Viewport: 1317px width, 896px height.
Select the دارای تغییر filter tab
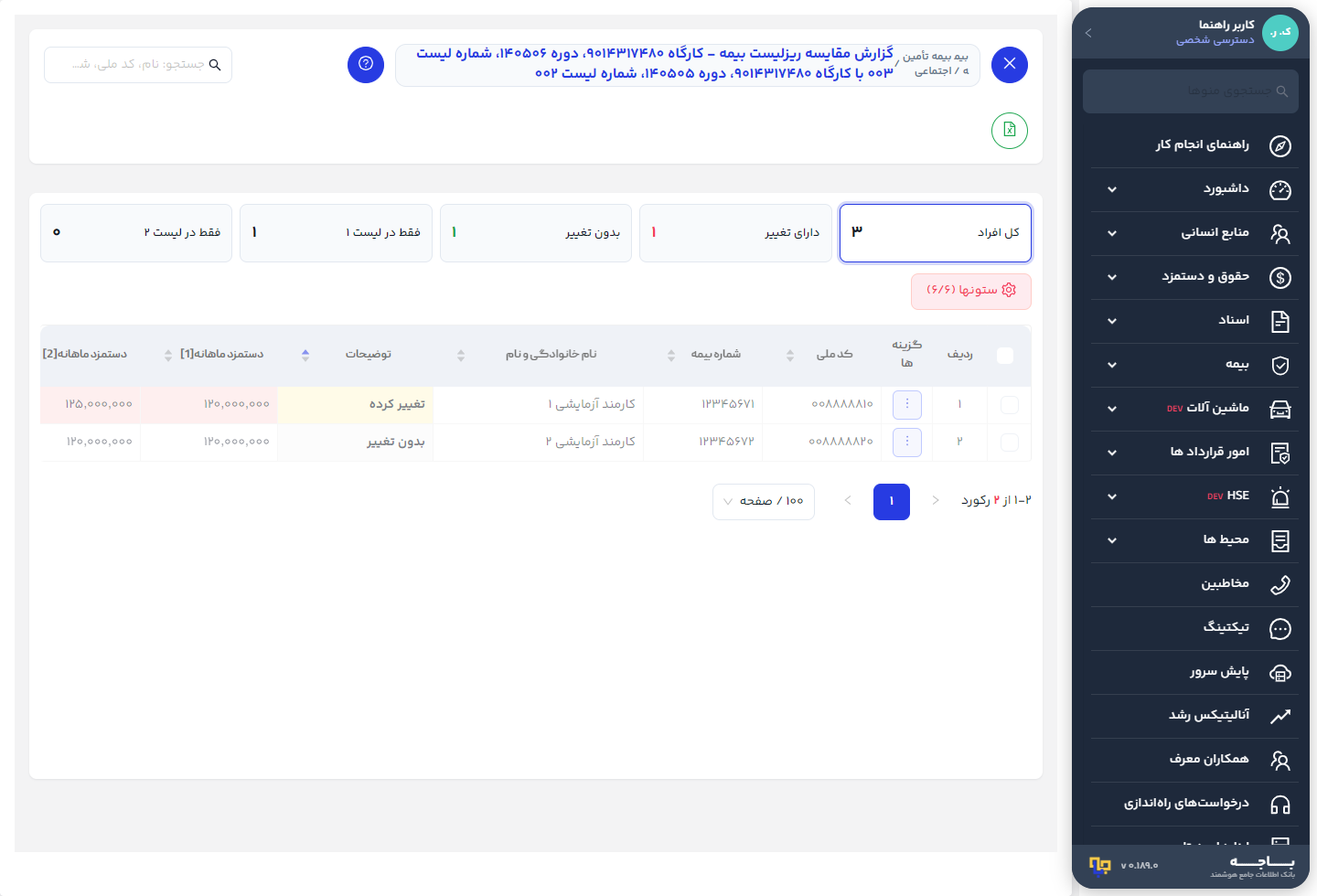tap(735, 233)
